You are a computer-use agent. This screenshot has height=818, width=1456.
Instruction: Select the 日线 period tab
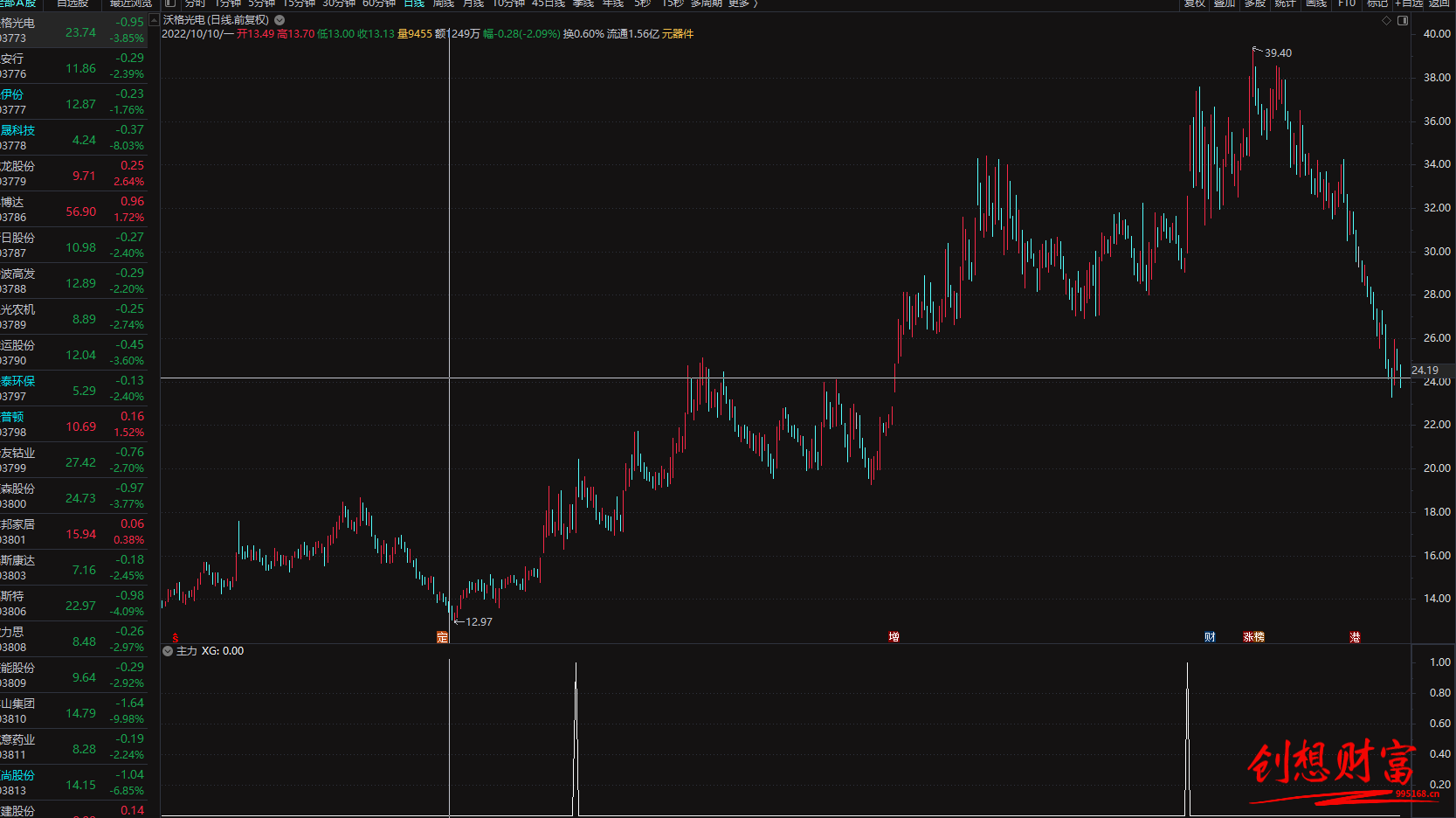point(414,3)
